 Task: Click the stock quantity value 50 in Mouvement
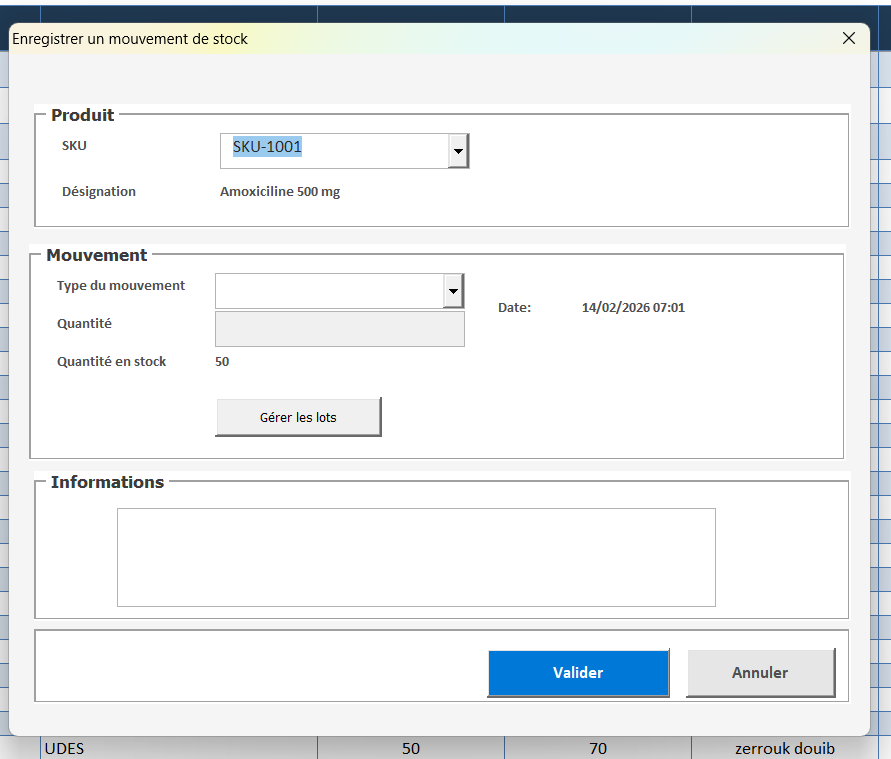coord(222,362)
